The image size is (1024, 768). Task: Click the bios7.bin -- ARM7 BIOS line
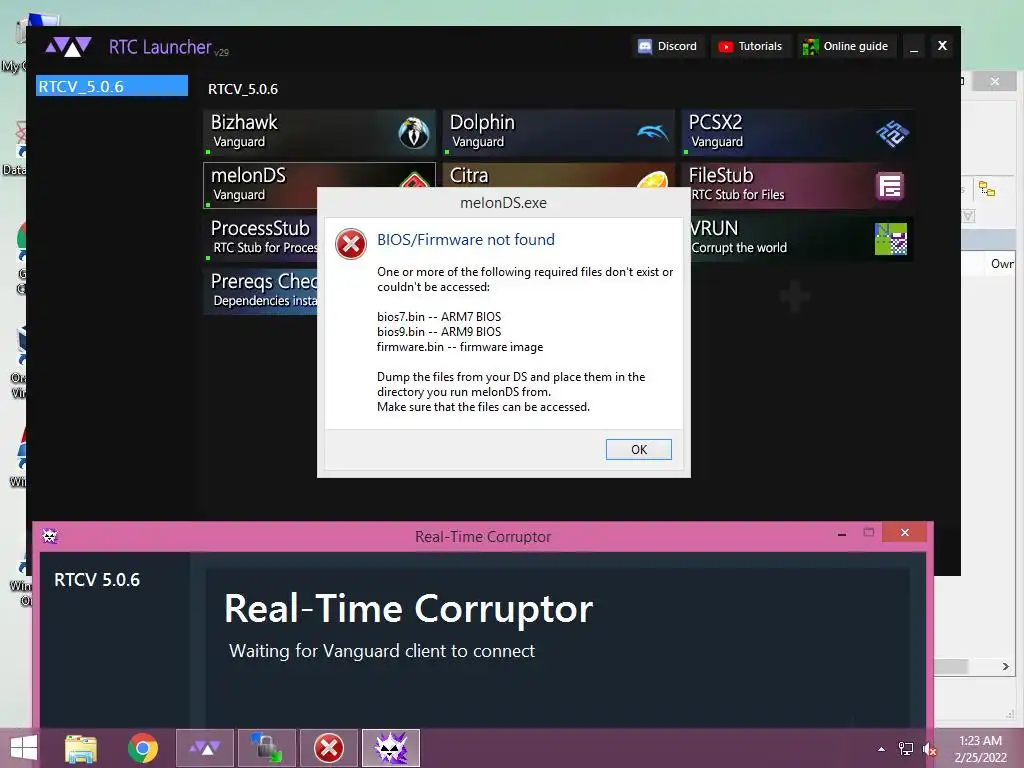click(439, 317)
